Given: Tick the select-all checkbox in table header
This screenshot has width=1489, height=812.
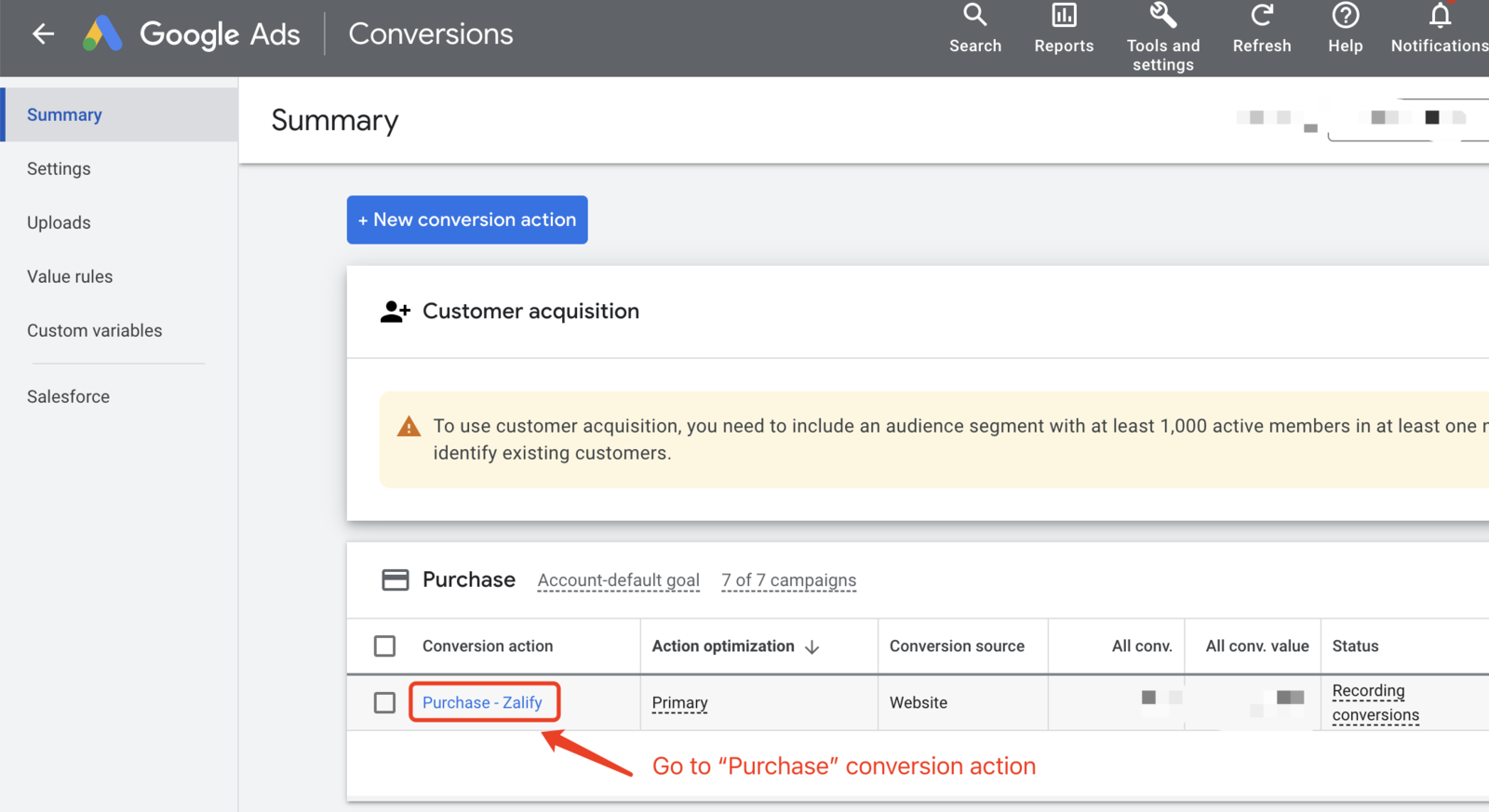Looking at the screenshot, I should tap(384, 646).
